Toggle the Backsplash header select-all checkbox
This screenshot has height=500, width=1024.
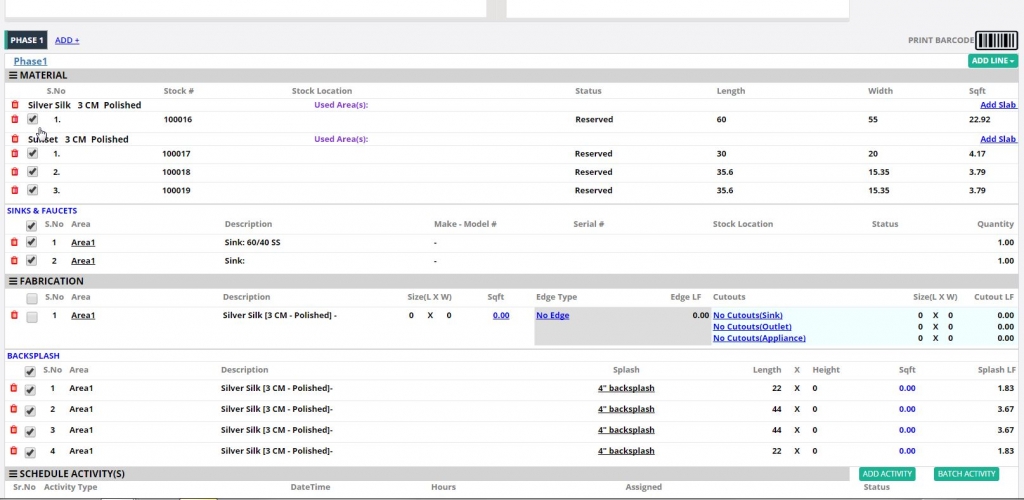click(30, 371)
